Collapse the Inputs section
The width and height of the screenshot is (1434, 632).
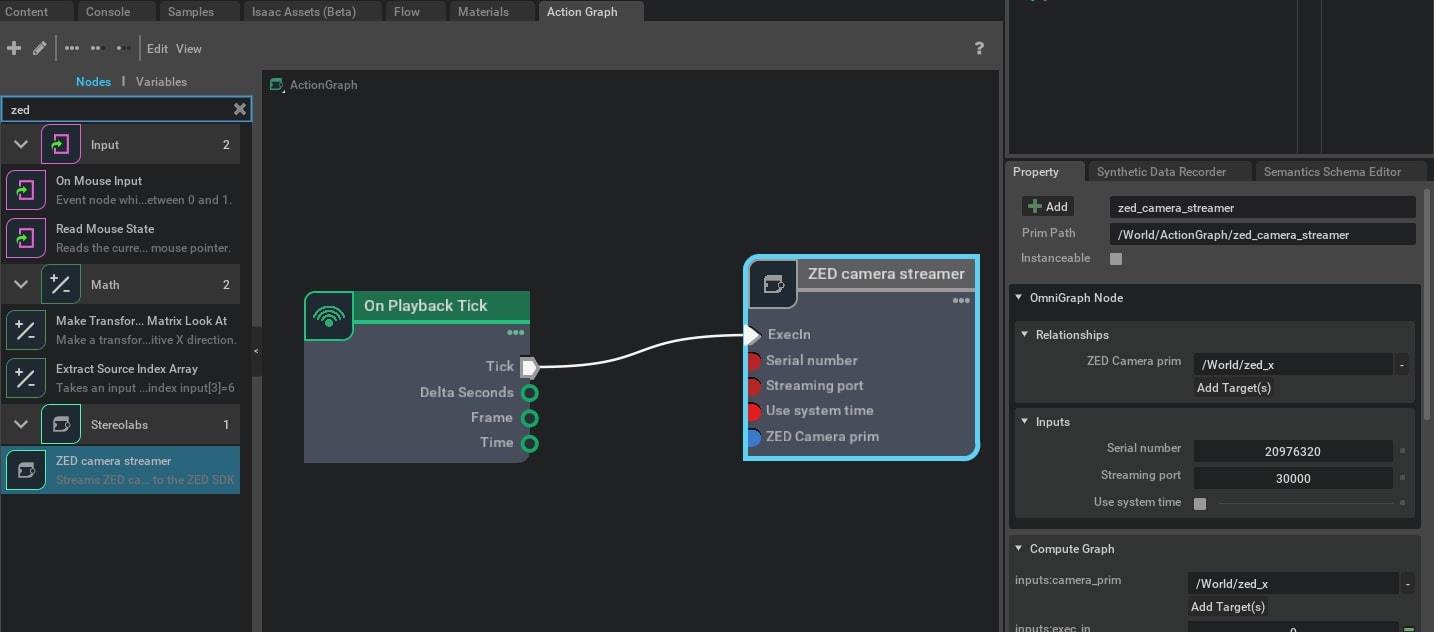[x=1025, y=421]
